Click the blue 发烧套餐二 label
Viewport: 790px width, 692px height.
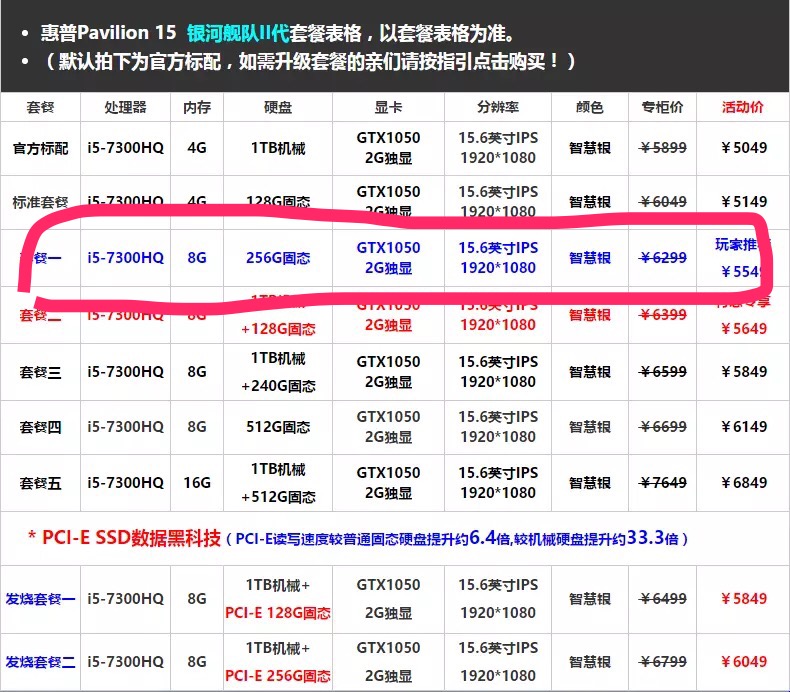[x=40, y=662]
